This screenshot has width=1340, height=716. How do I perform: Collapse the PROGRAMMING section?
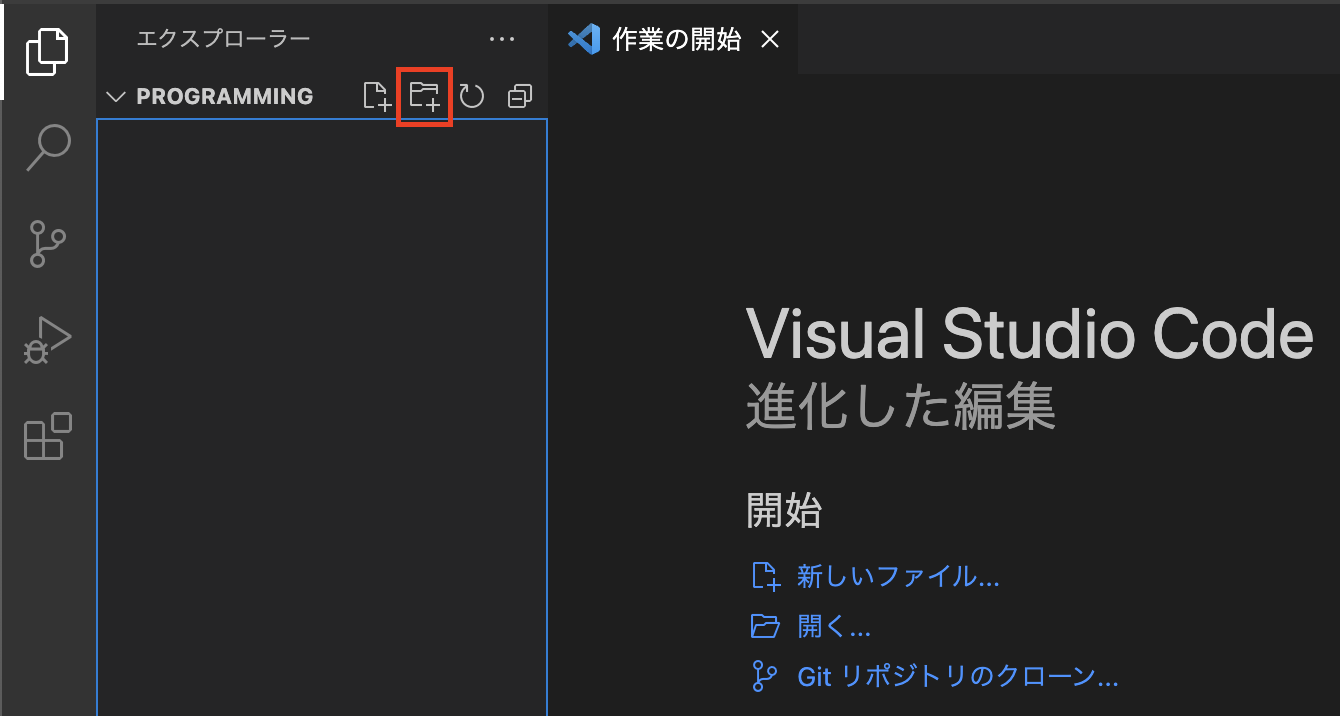(x=115, y=96)
